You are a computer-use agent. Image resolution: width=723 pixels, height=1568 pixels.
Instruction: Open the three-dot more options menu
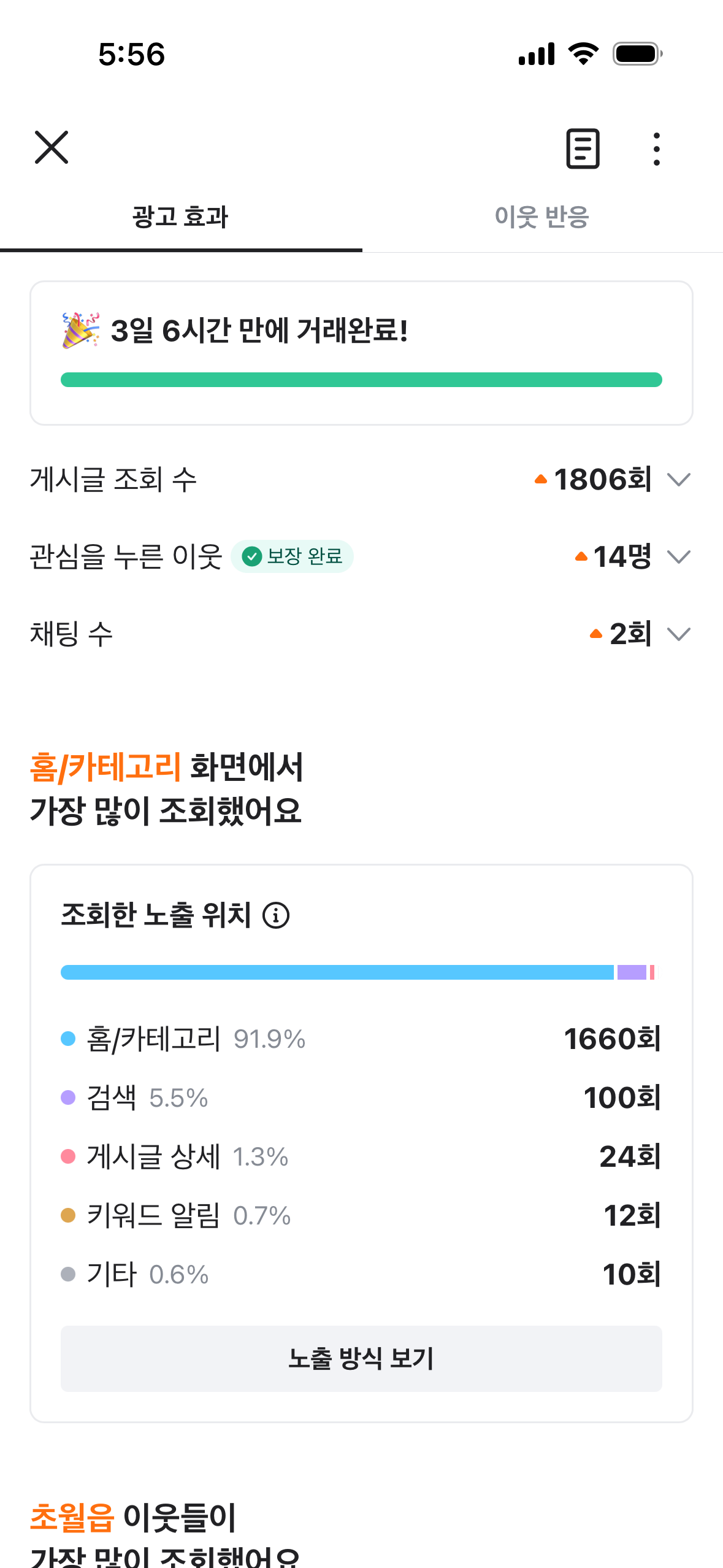tap(657, 149)
